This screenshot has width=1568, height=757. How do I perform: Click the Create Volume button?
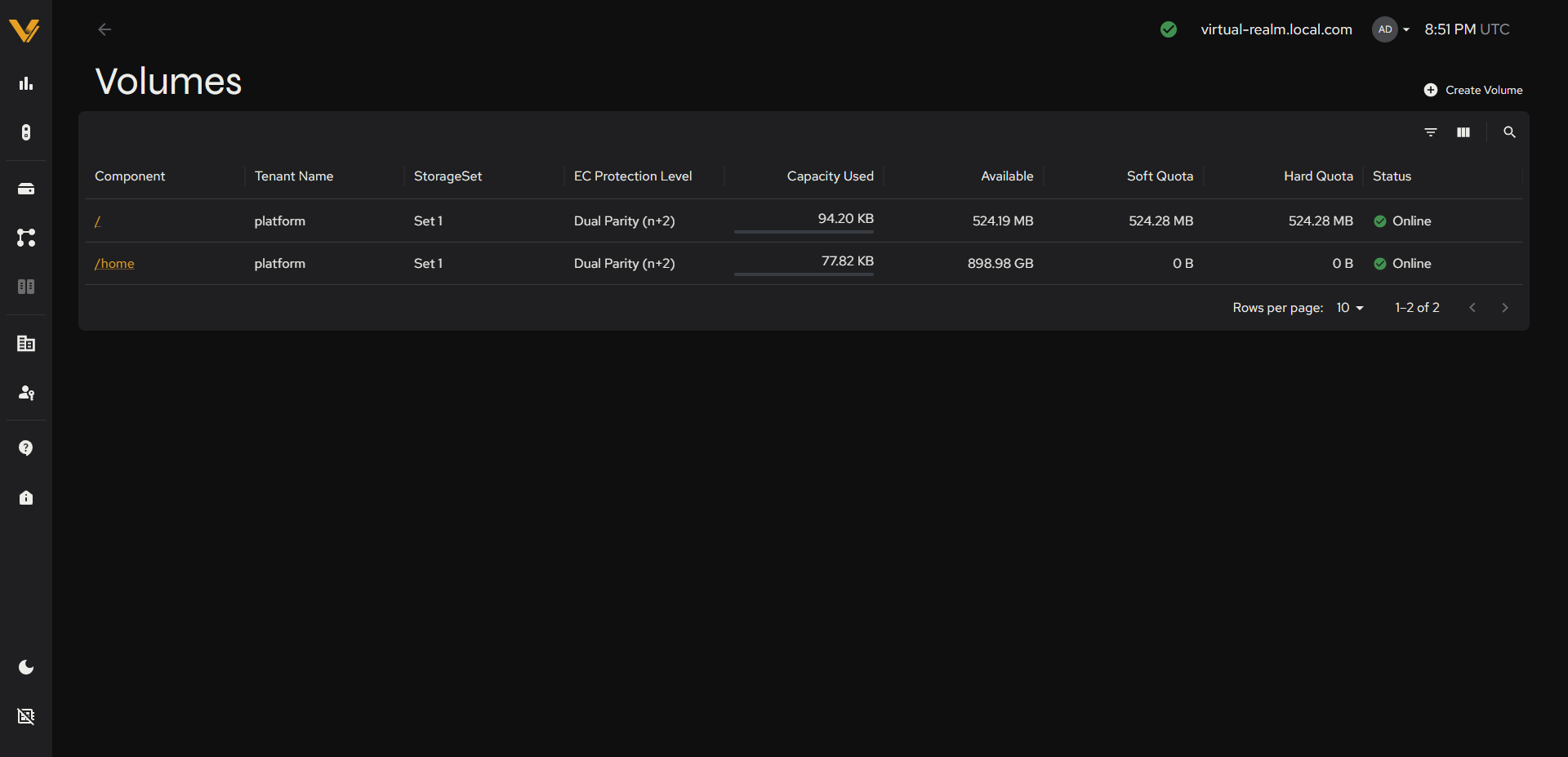click(1473, 90)
